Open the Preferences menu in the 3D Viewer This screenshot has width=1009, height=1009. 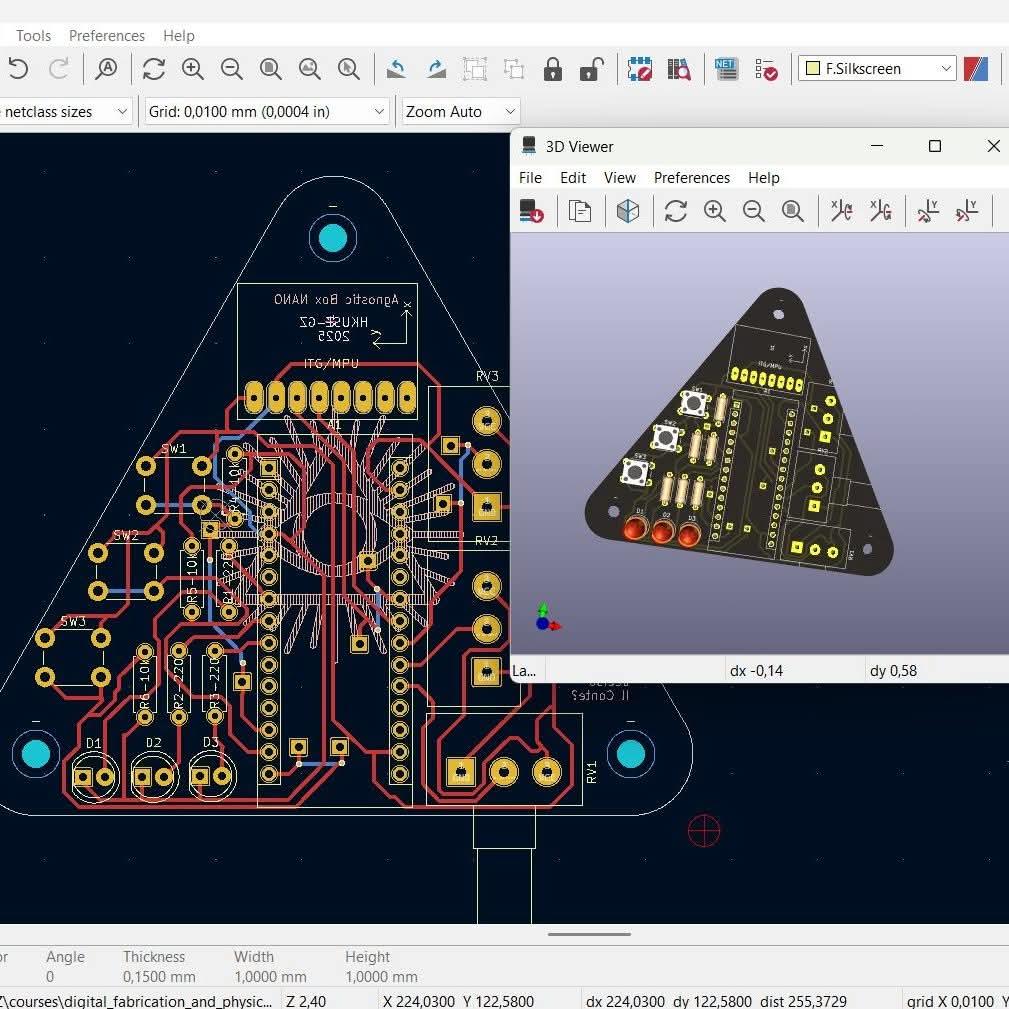pyautogui.click(x=691, y=178)
